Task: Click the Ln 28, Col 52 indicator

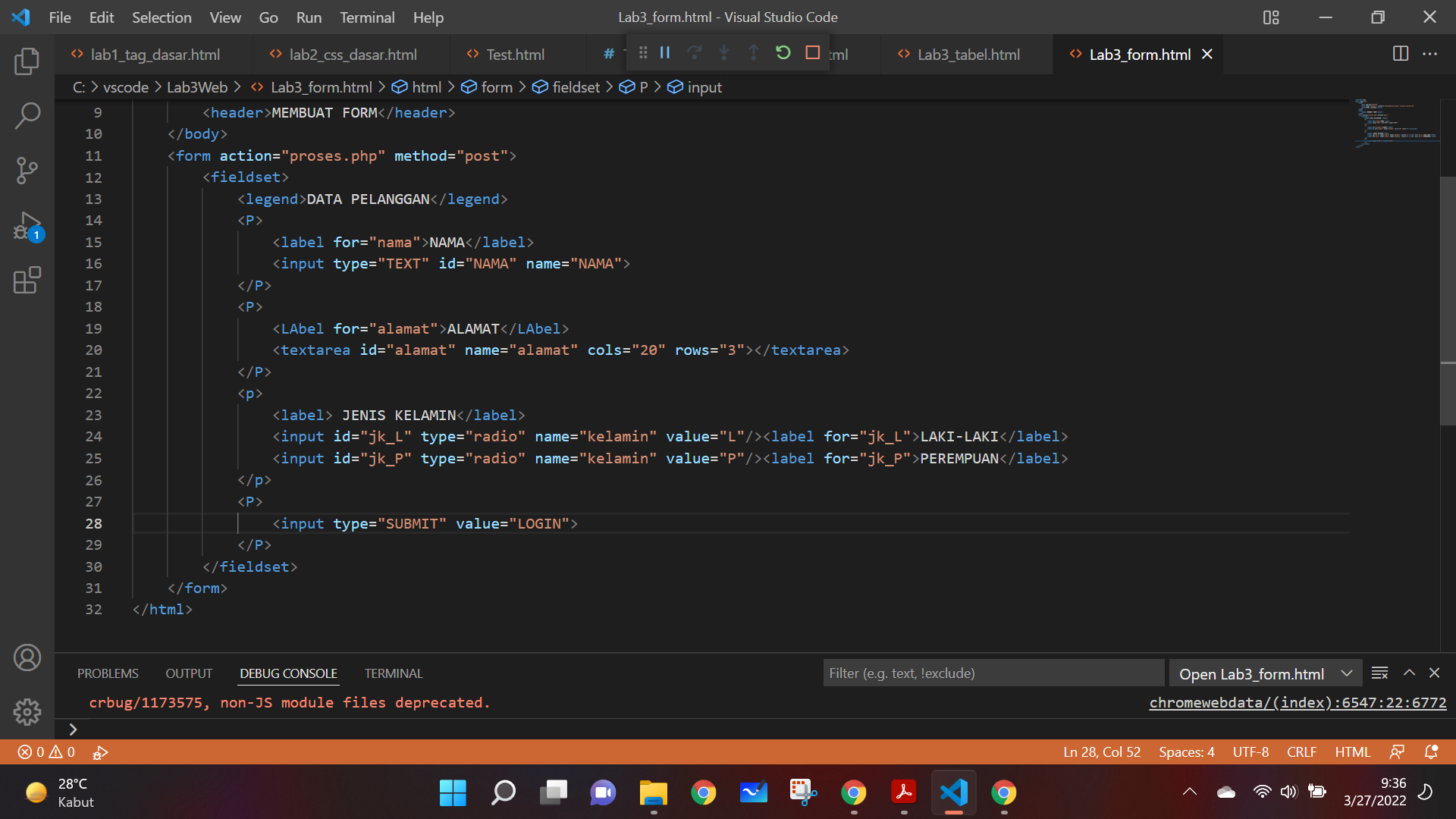Action: 1101,752
